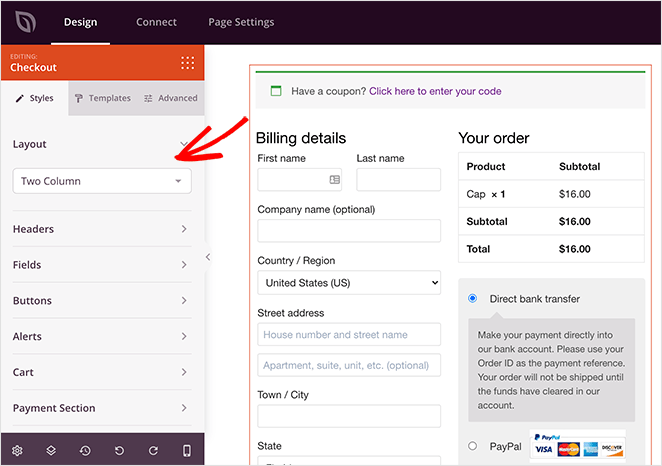Expand the Fields section
The width and height of the screenshot is (662, 466).
[x=102, y=265]
